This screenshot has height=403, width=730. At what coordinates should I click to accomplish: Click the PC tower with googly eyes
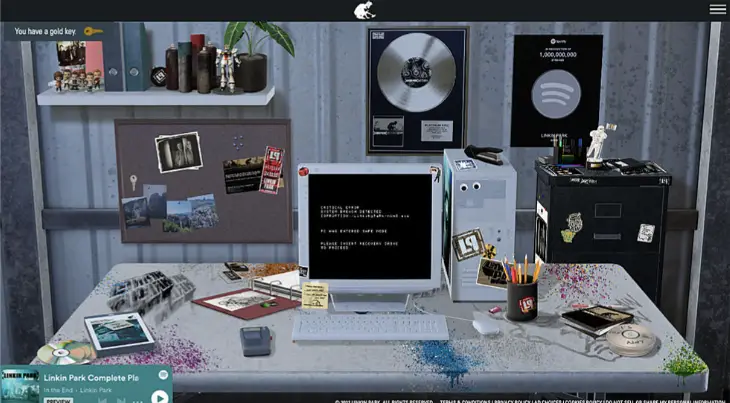[479, 226]
